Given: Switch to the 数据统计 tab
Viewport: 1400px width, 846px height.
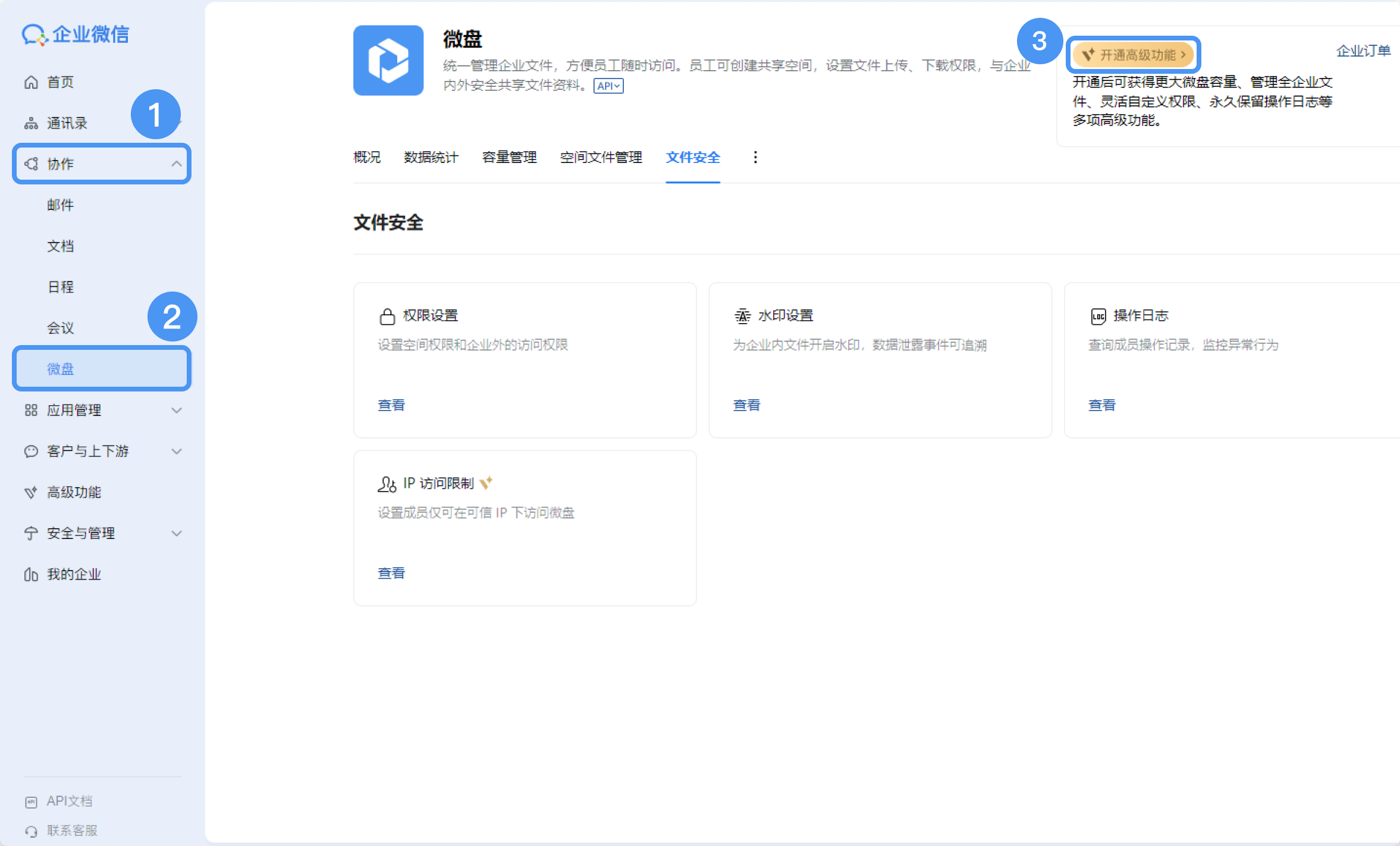Looking at the screenshot, I should click(x=431, y=157).
